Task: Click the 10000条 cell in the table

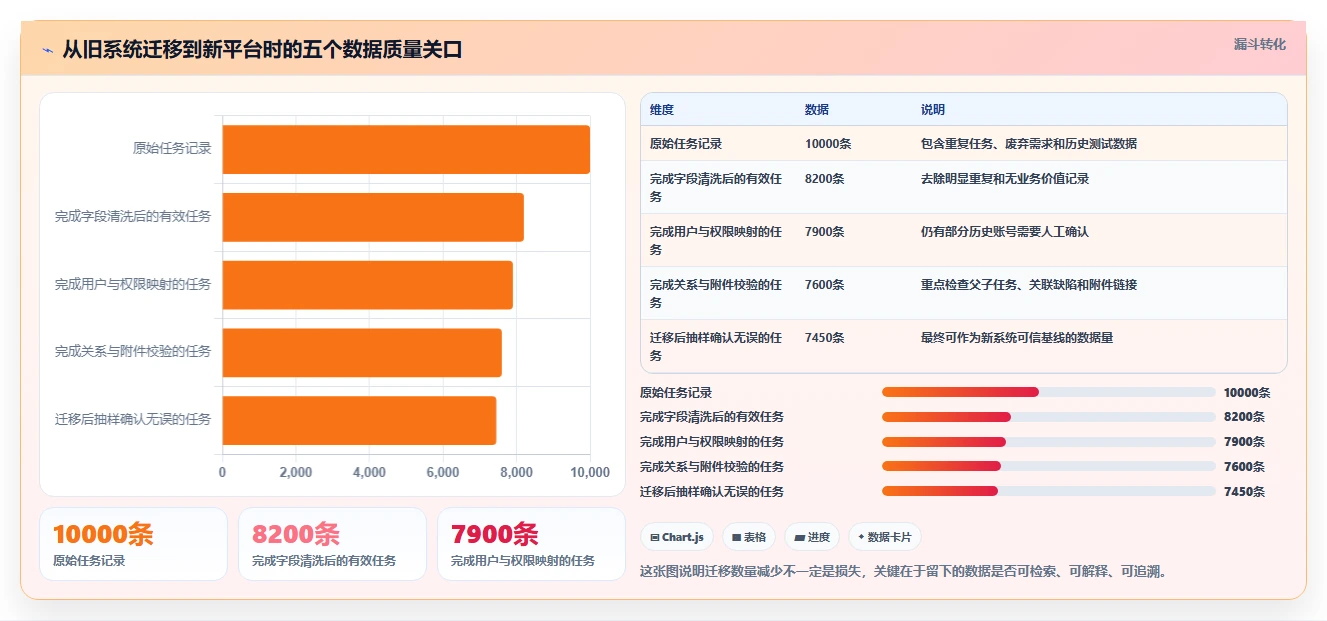Action: 828,144
